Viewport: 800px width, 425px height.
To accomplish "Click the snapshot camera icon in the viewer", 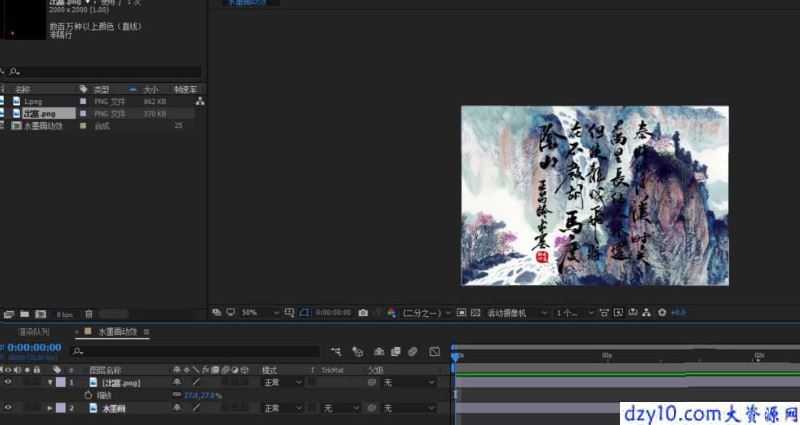I will pos(363,313).
